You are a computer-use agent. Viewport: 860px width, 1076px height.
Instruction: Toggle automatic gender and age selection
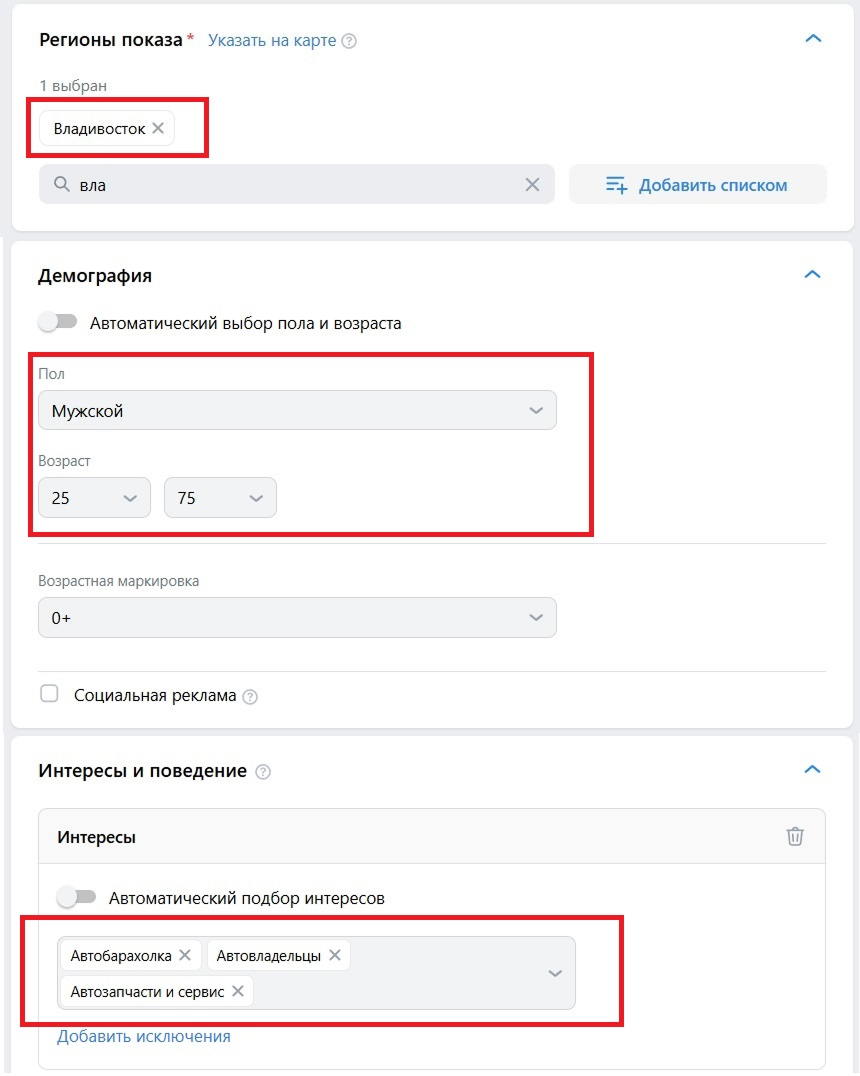click(58, 323)
